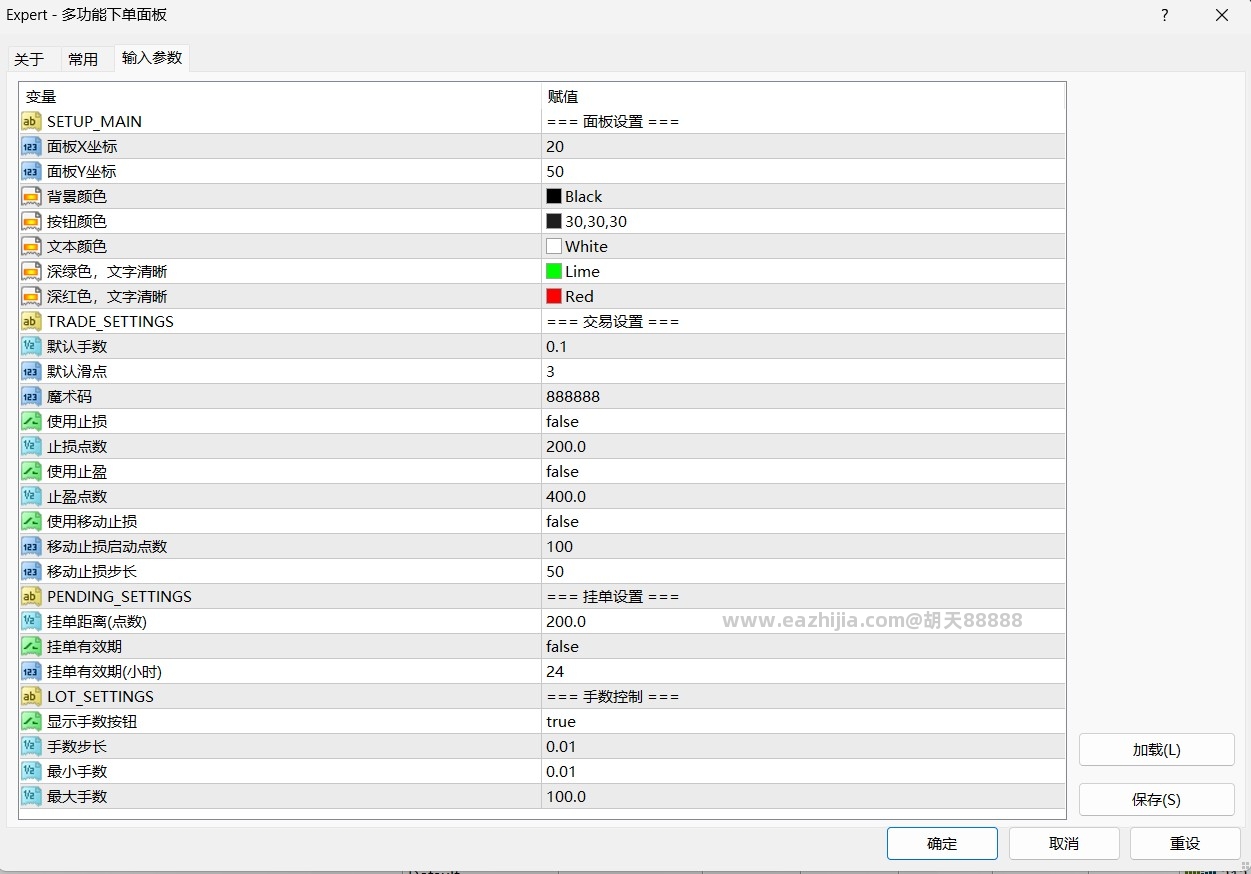The height and width of the screenshot is (874, 1251).
Task: Click the color type icon beside 按钮颜色
Action: (x=31, y=221)
